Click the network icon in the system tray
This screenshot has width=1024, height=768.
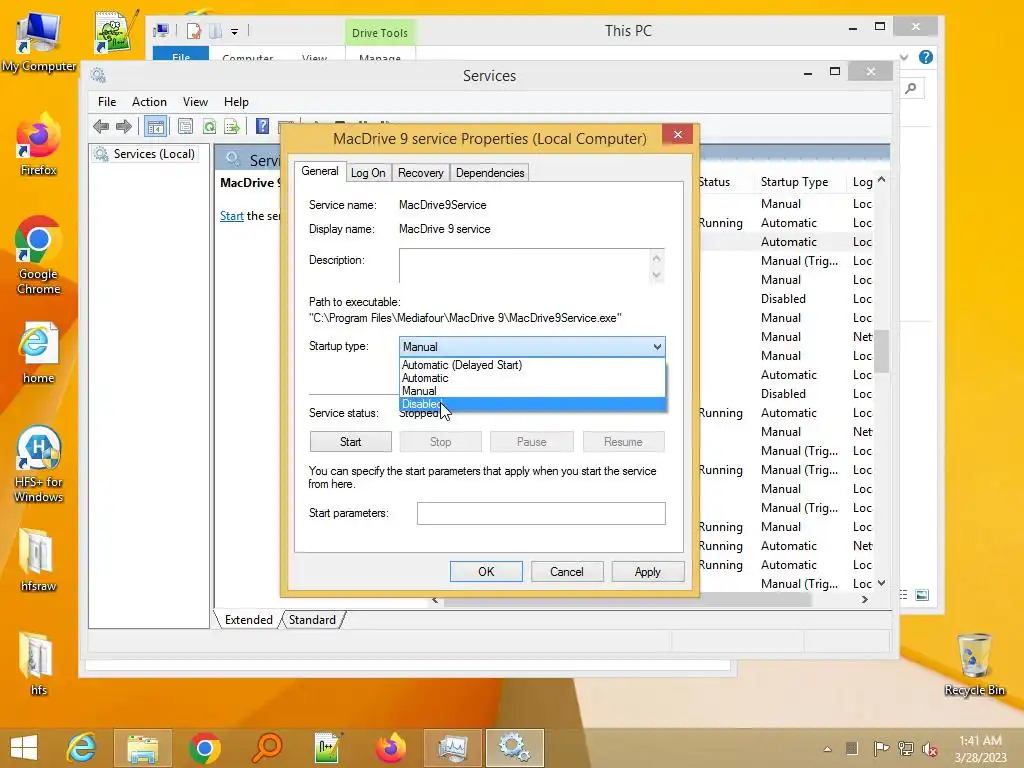[x=905, y=748]
